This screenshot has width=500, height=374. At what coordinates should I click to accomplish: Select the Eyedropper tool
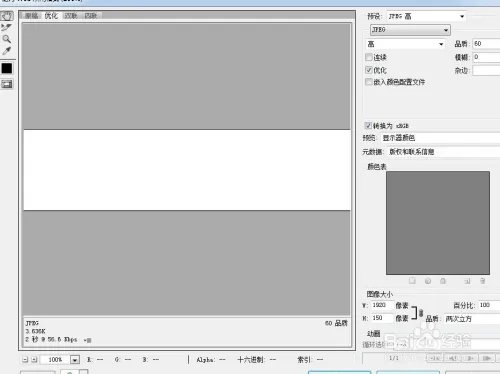(6, 51)
